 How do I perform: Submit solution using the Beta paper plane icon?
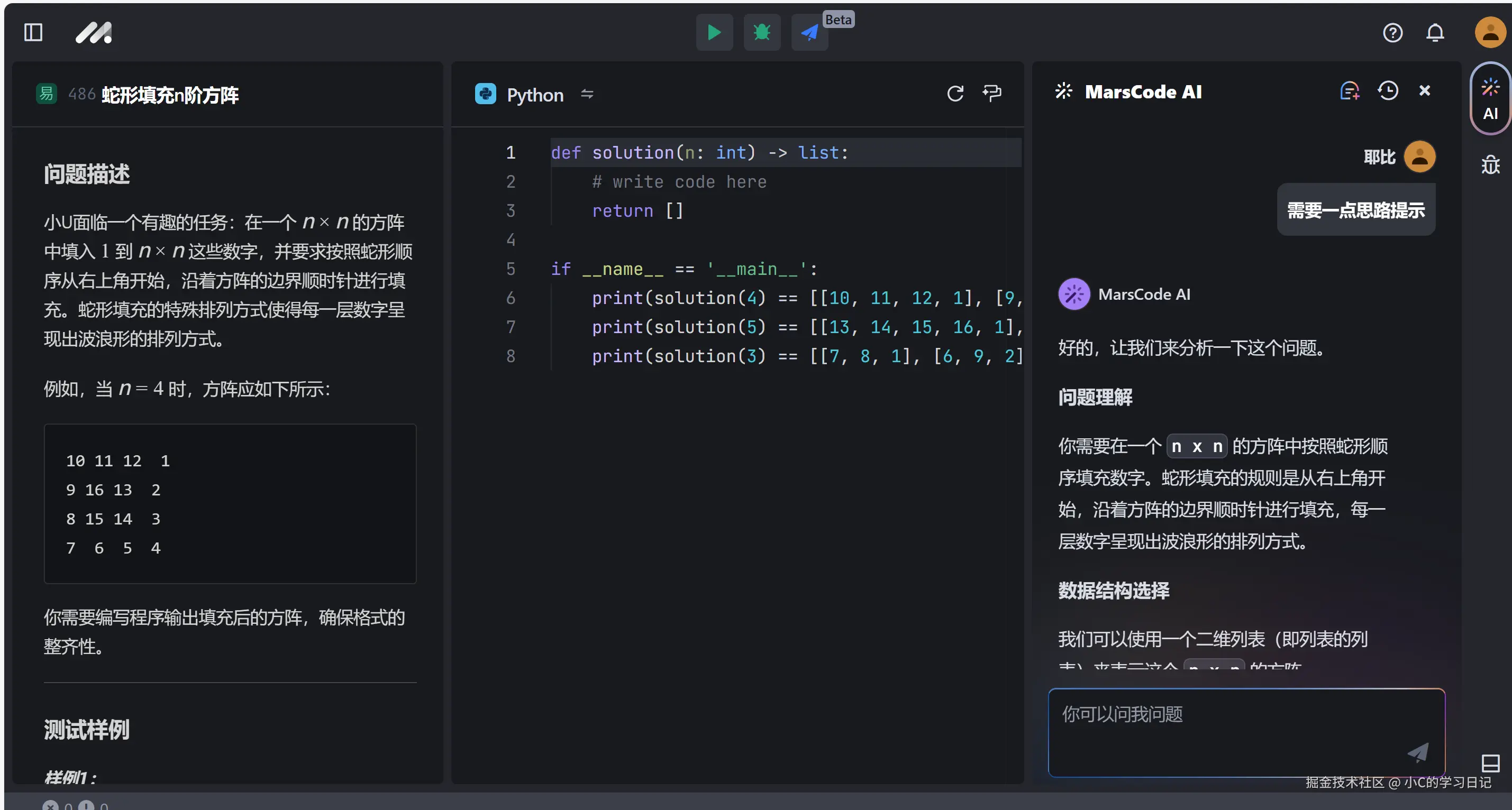pos(809,32)
